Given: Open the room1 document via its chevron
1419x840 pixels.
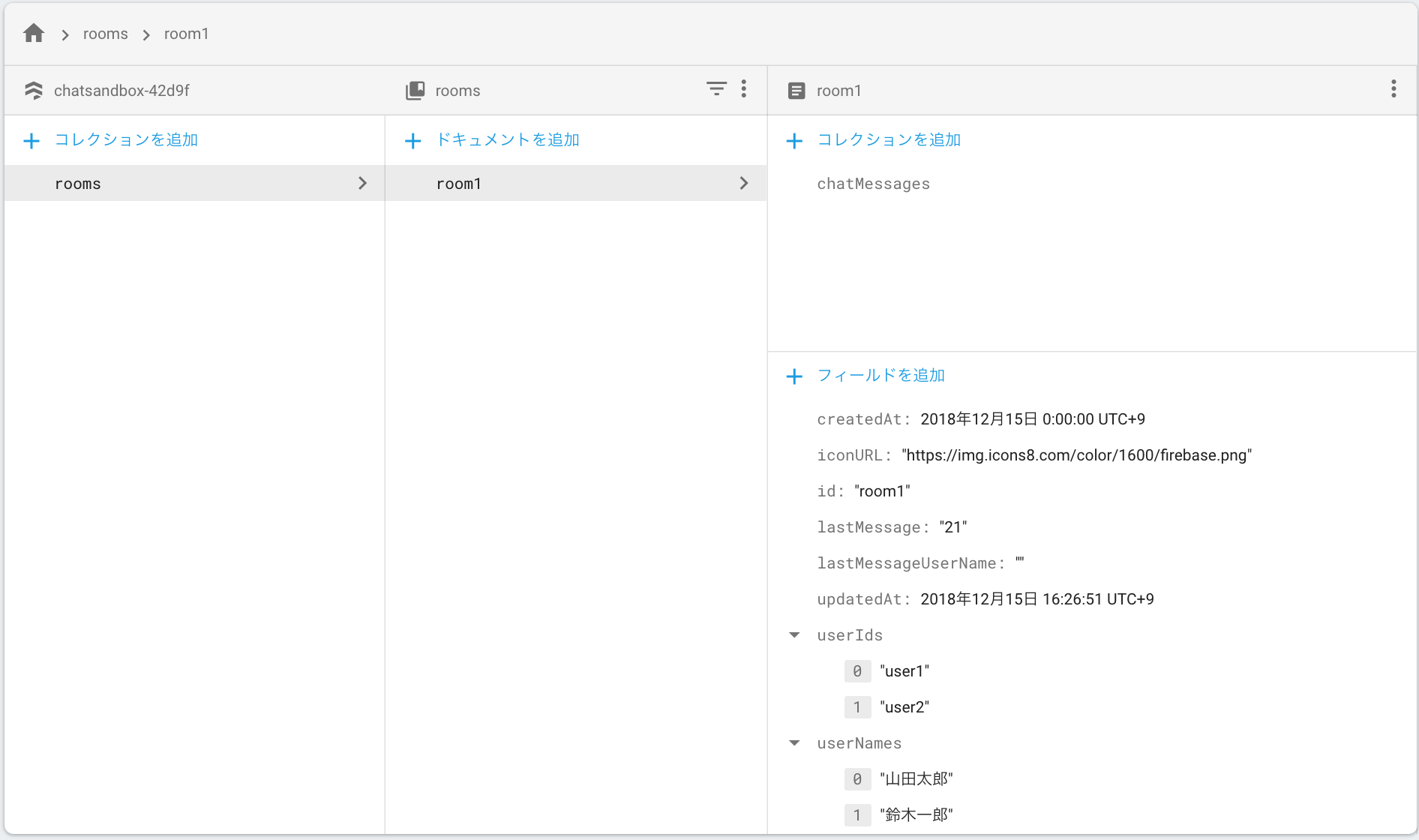Looking at the screenshot, I should [743, 183].
